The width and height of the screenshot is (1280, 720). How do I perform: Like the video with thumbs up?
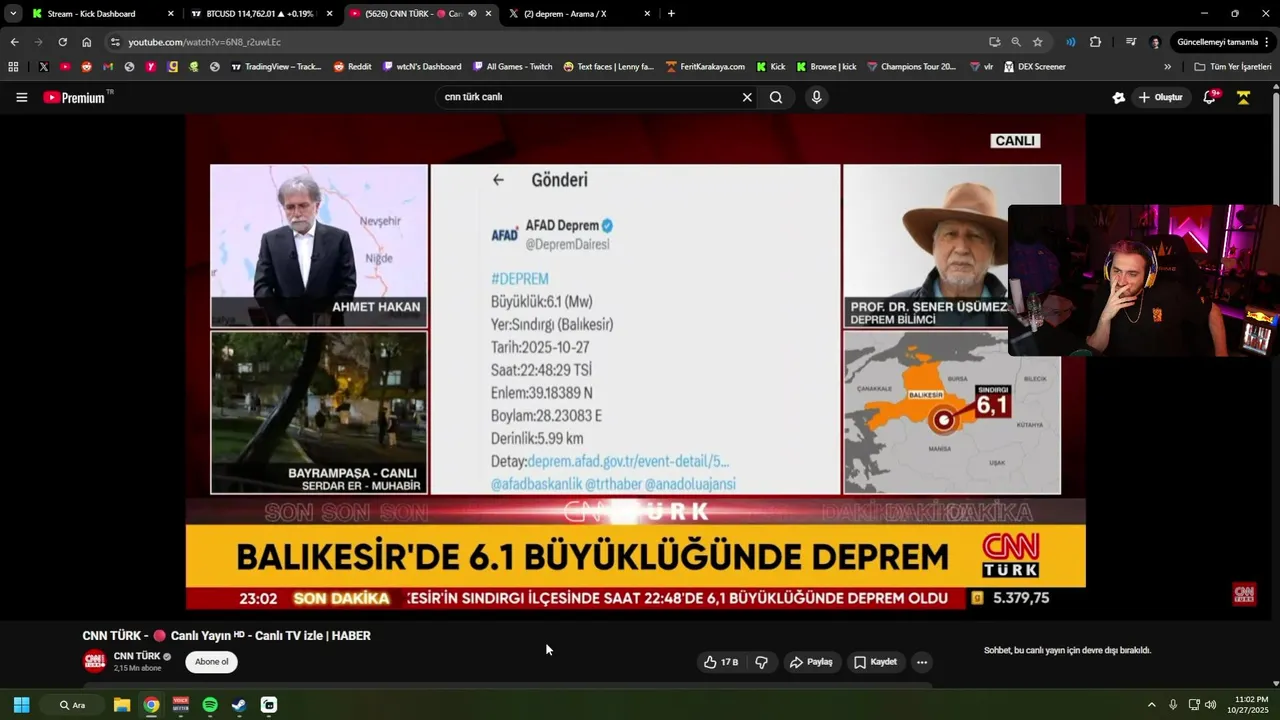tap(721, 662)
